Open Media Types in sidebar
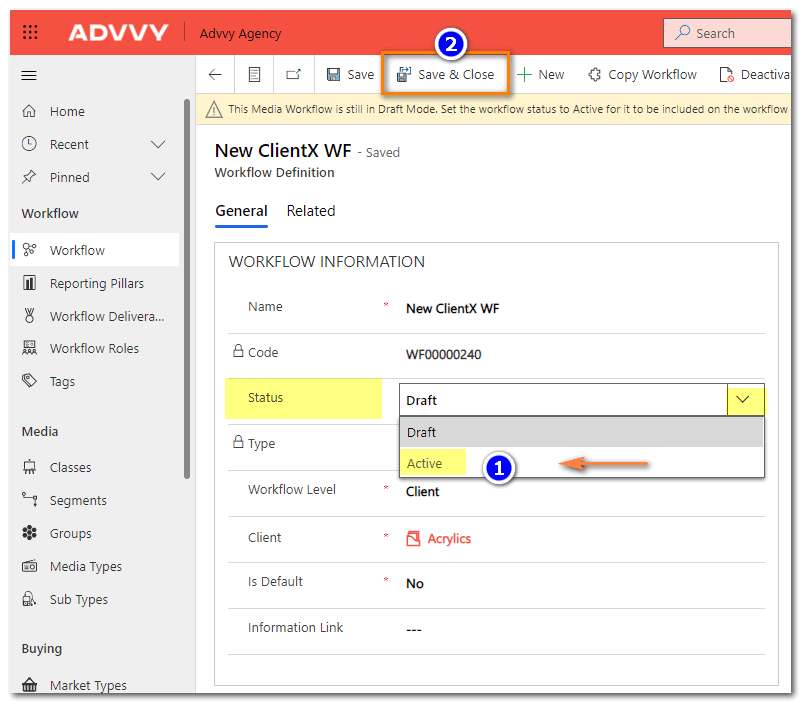 click(x=85, y=567)
